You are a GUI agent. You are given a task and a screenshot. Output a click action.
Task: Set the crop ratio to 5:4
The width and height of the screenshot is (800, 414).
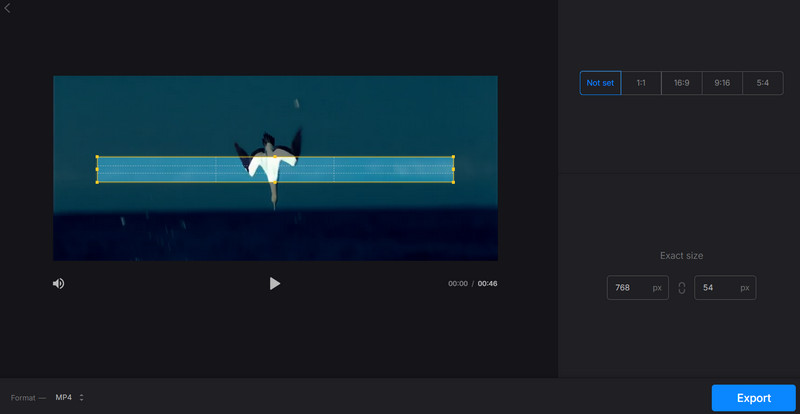pyautogui.click(x=762, y=83)
